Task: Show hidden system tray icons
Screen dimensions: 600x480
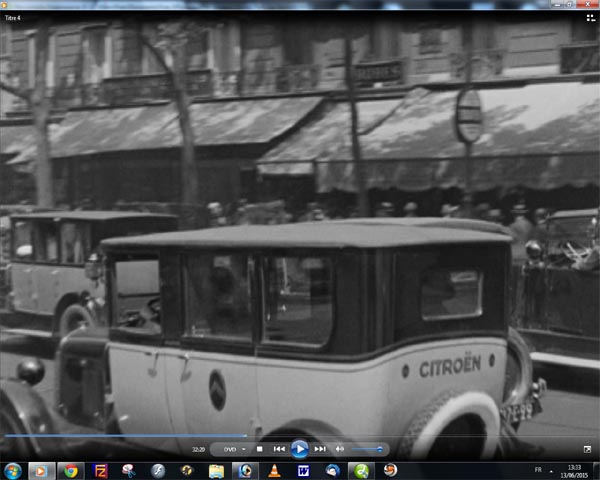Action: [551, 471]
